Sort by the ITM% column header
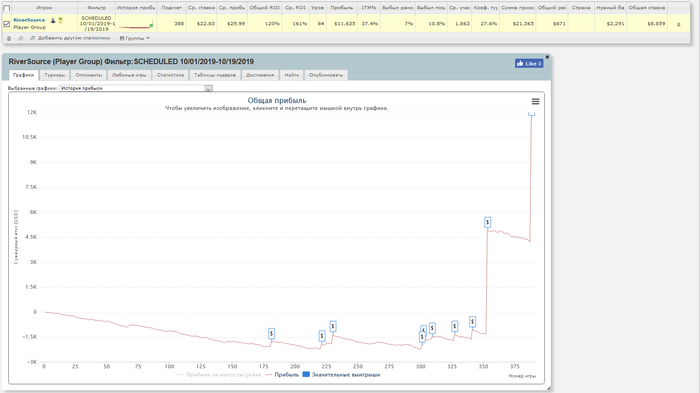700x393 pixels. (x=369, y=8)
